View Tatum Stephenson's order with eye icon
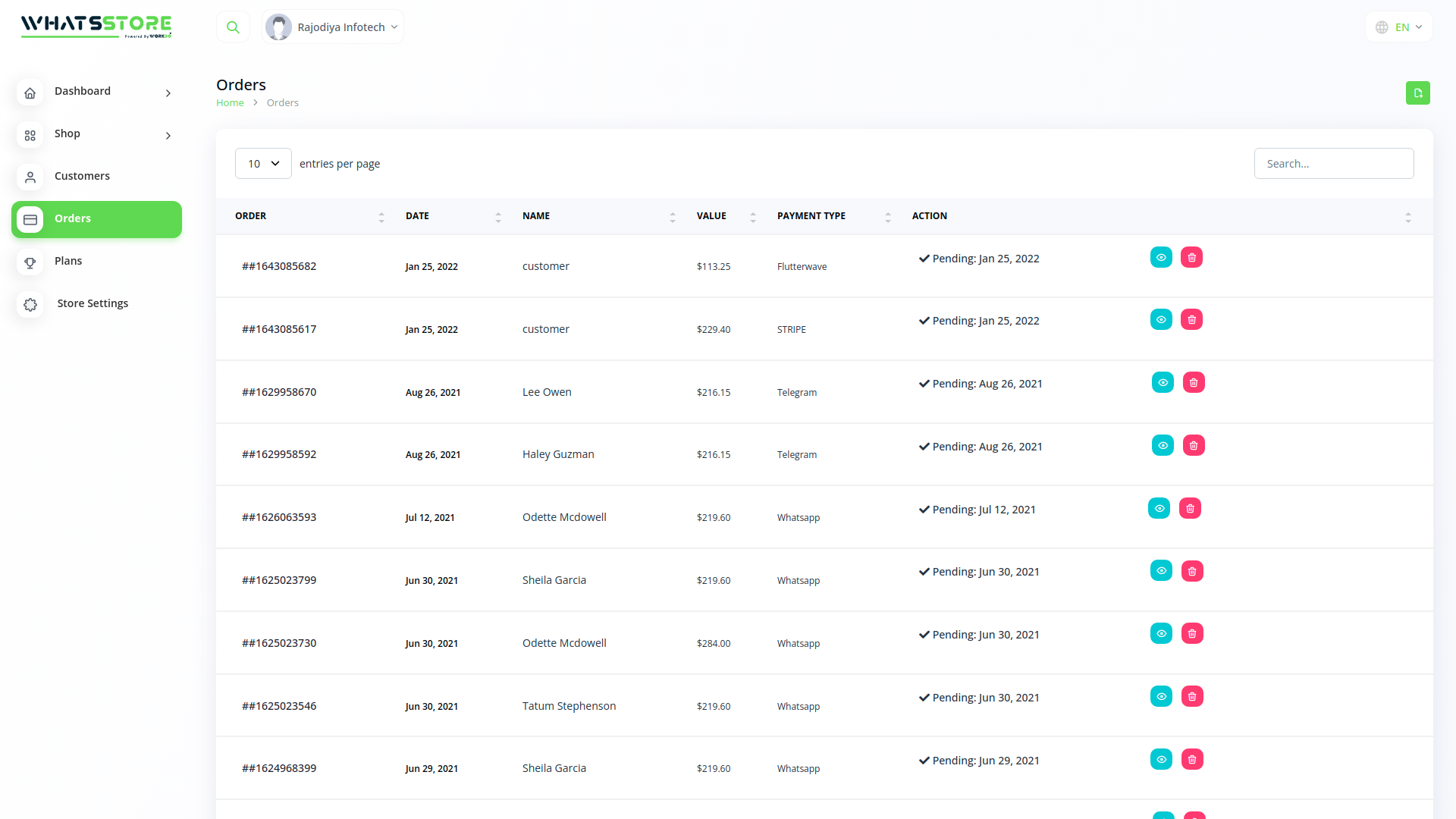Screen dimensions: 1456x819 [x=1161, y=697]
